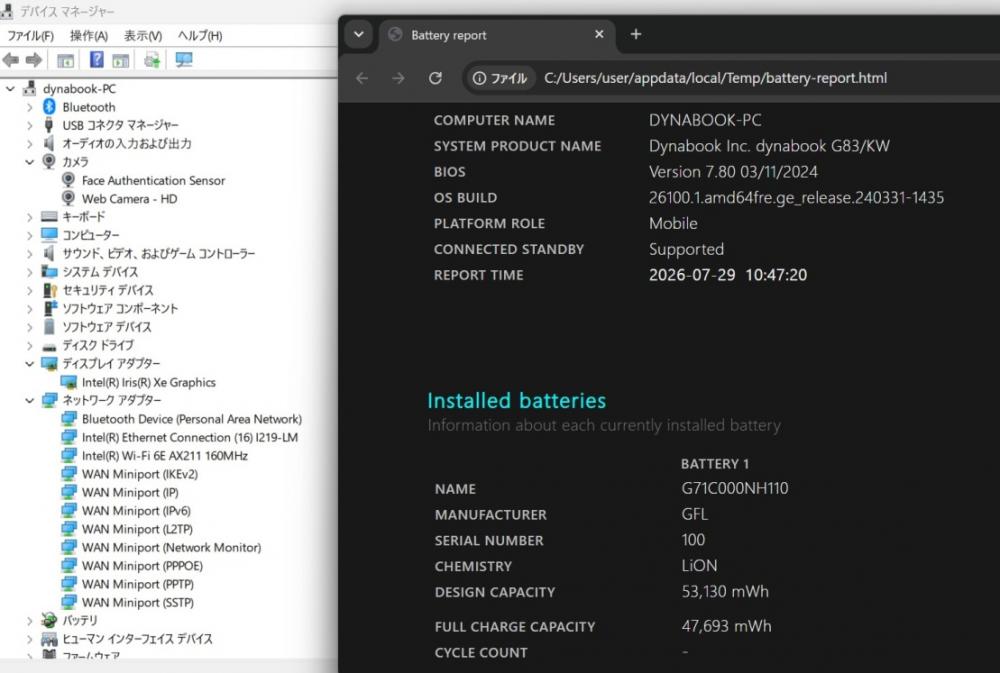The image size is (1000, 673).
Task: Select WAN Miniport (L2TP) entry
Action: tap(137, 529)
